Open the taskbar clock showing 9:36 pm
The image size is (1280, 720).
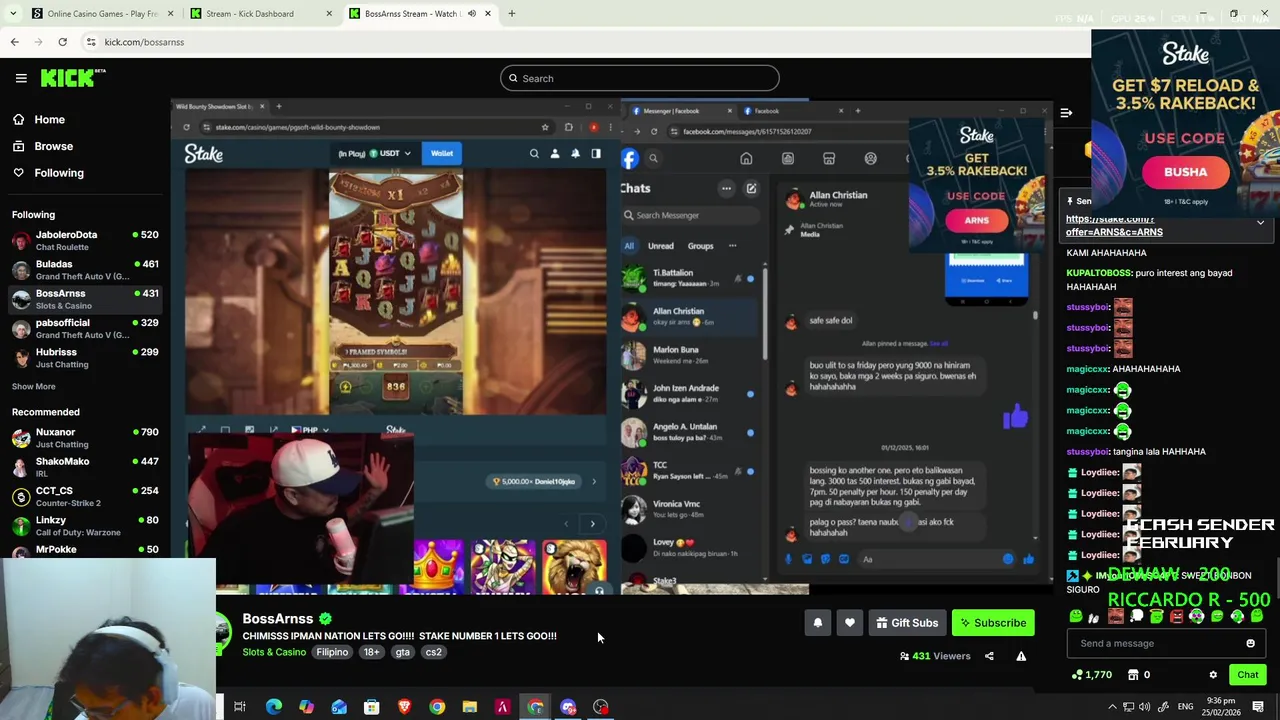(1222, 707)
